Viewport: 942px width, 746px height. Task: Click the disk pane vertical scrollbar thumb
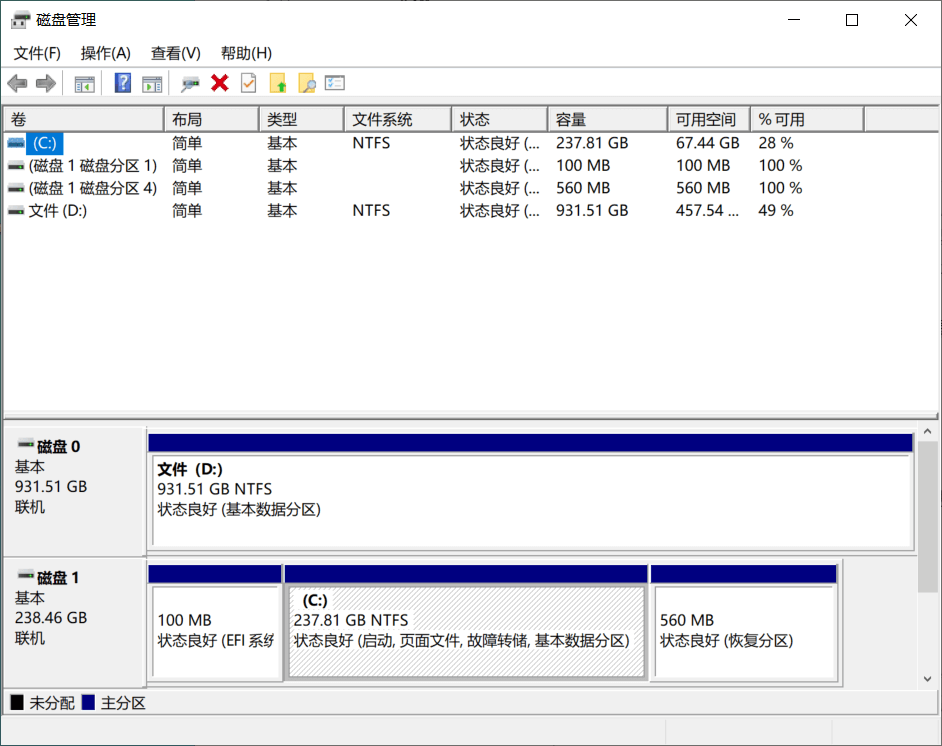point(928,517)
